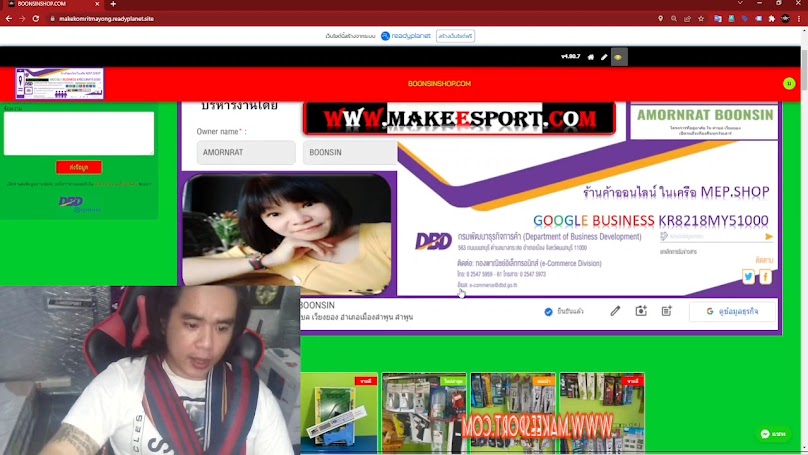The width and height of the screenshot is (808, 455).
Task: Click the location pin icon in address bar
Action: click(661, 19)
